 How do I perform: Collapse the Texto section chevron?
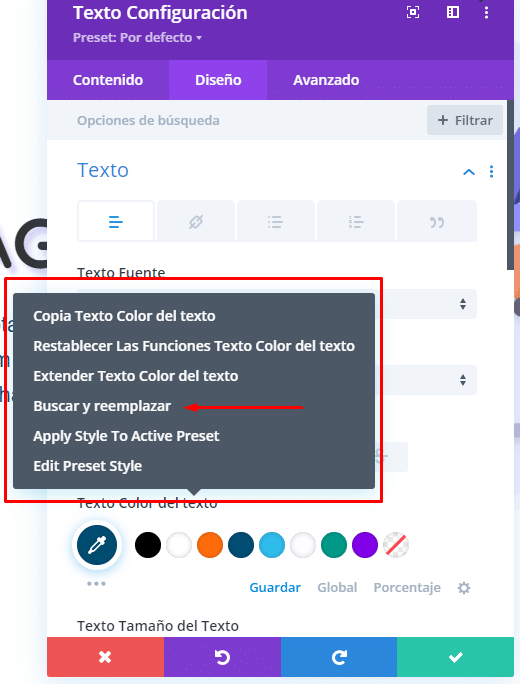tap(469, 172)
